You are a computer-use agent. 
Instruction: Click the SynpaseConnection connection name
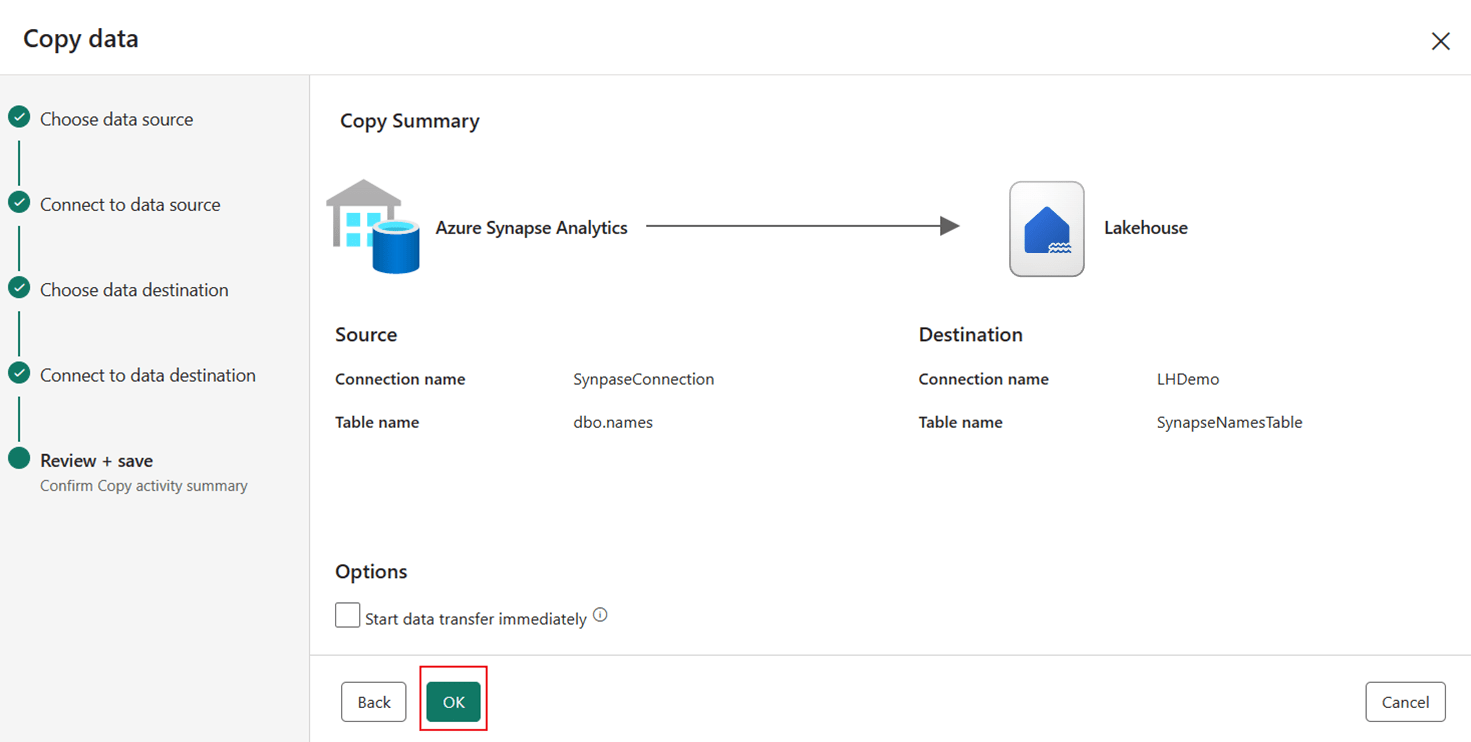coord(643,379)
